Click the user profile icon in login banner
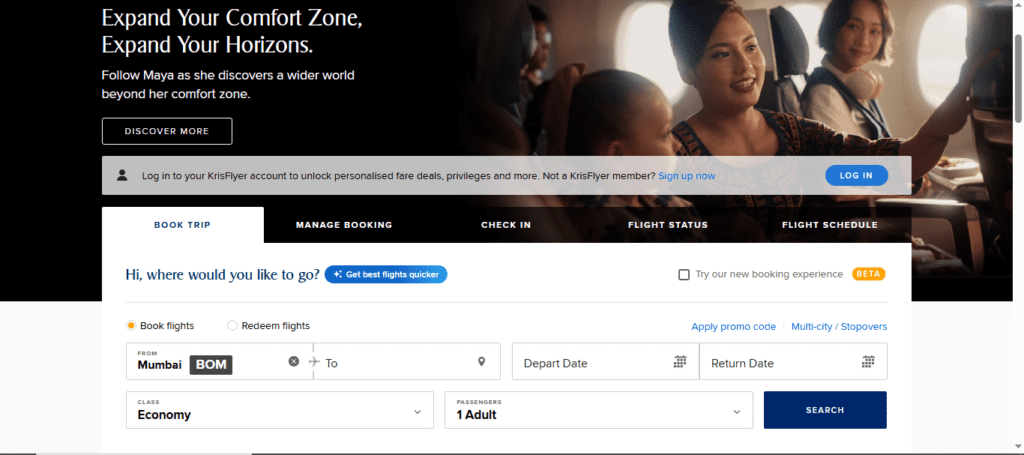 coord(122,175)
